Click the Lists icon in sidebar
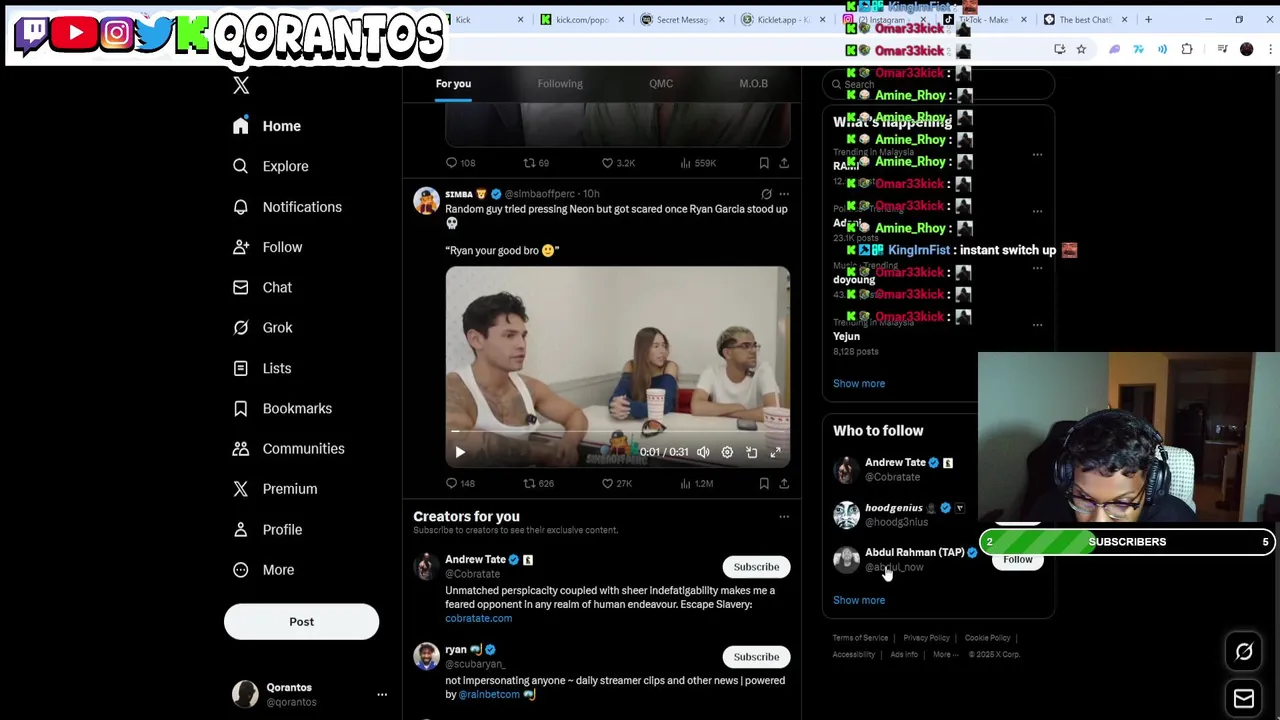This screenshot has width=1280, height=720. click(240, 368)
